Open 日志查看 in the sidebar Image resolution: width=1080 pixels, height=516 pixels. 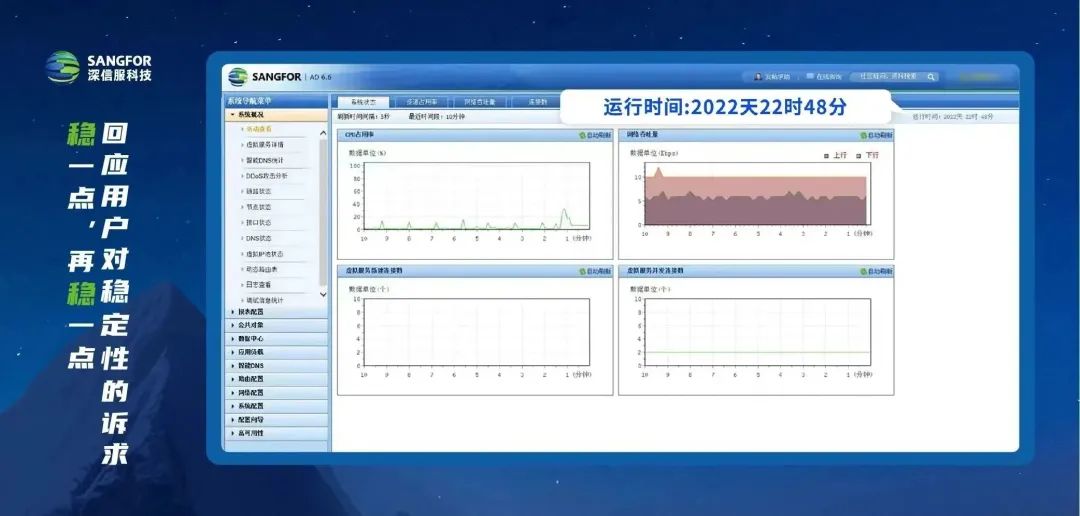pyautogui.click(x=259, y=285)
